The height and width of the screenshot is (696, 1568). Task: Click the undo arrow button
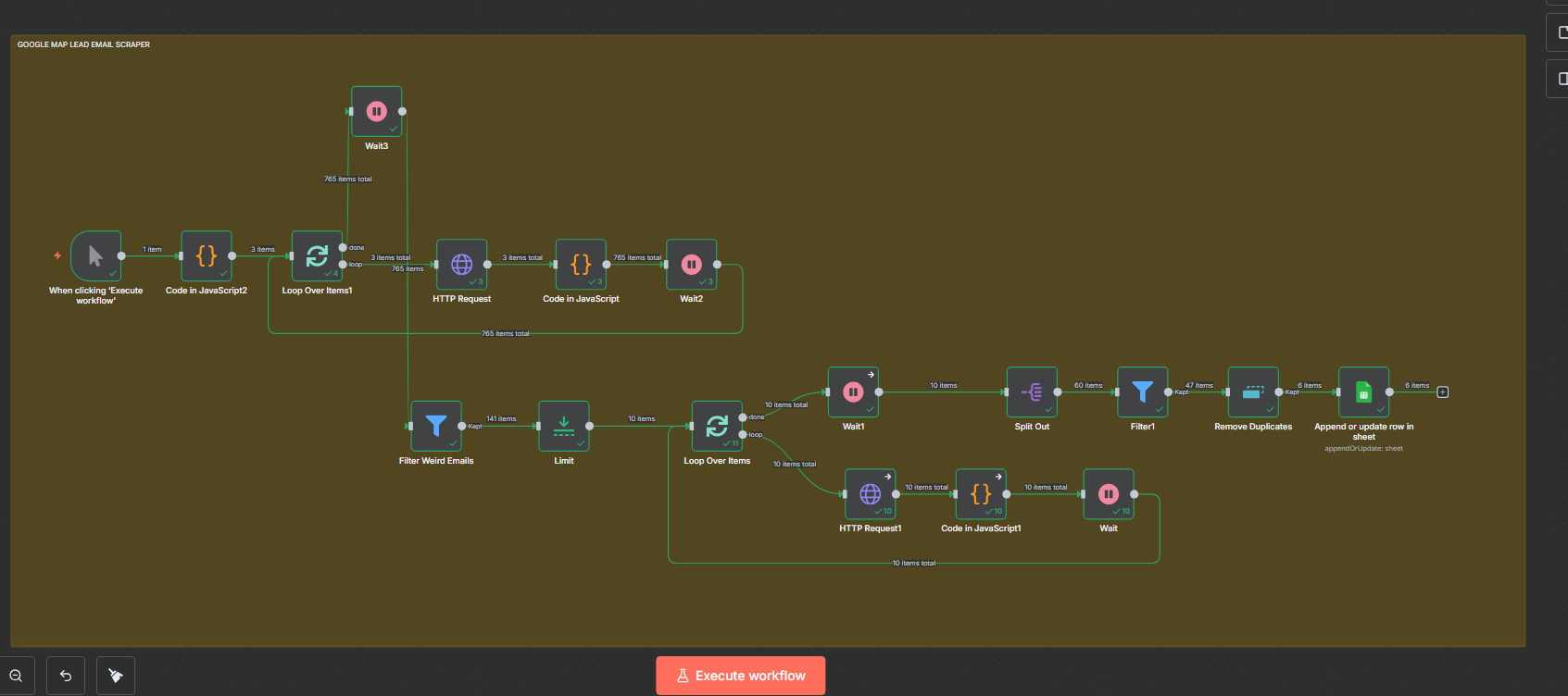coord(66,676)
